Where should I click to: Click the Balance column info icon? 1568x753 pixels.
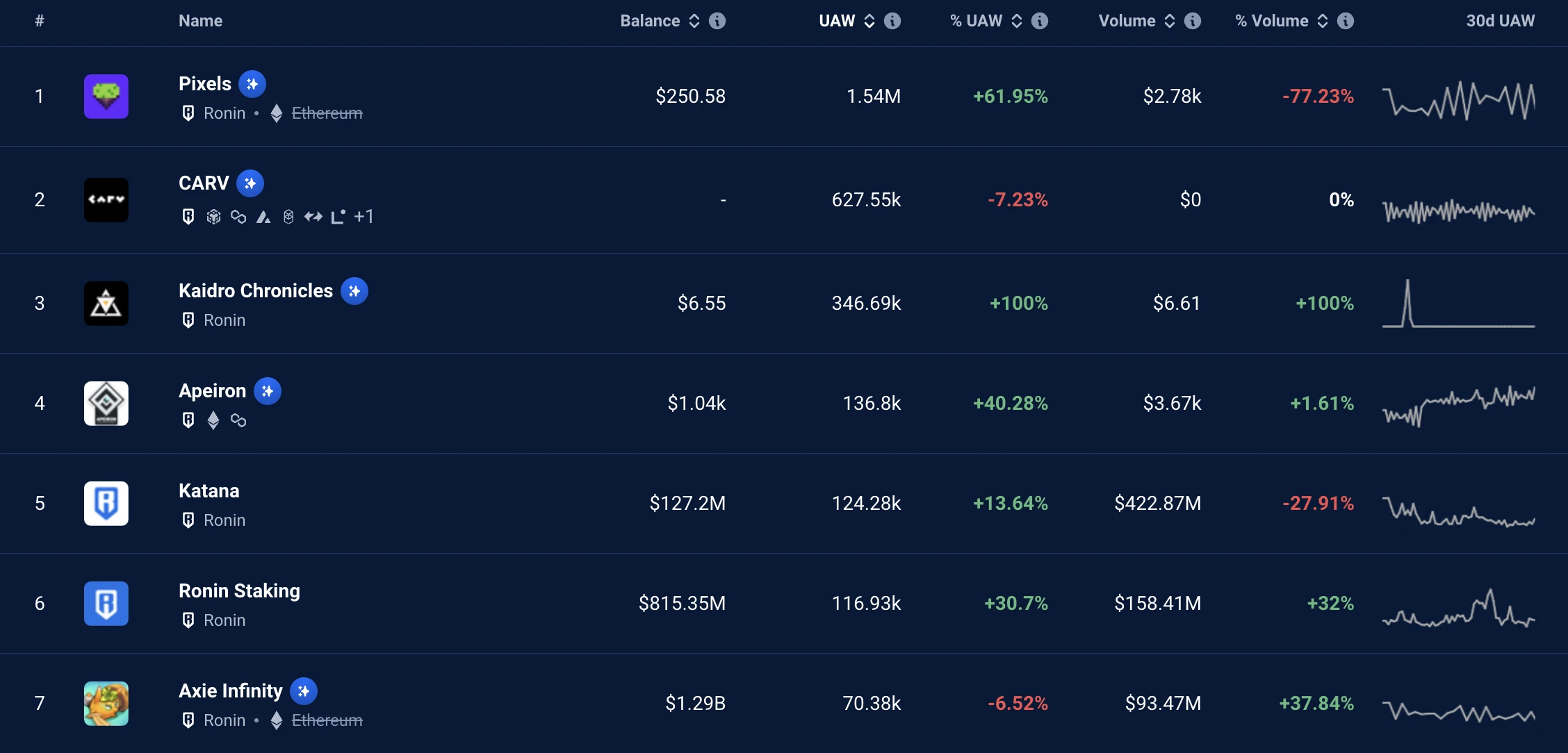pos(717,21)
